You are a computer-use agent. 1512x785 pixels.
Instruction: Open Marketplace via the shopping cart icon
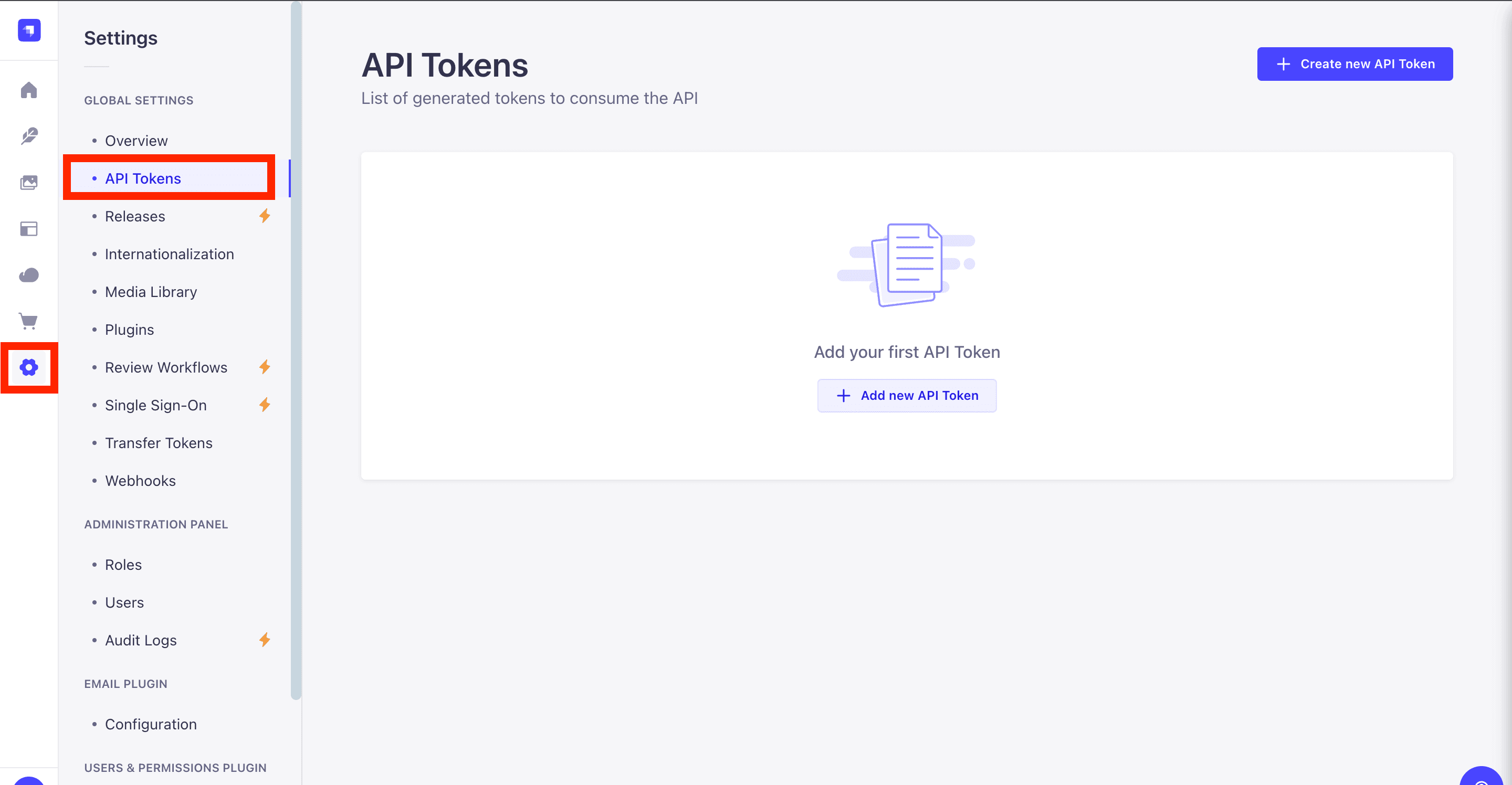[29, 321]
